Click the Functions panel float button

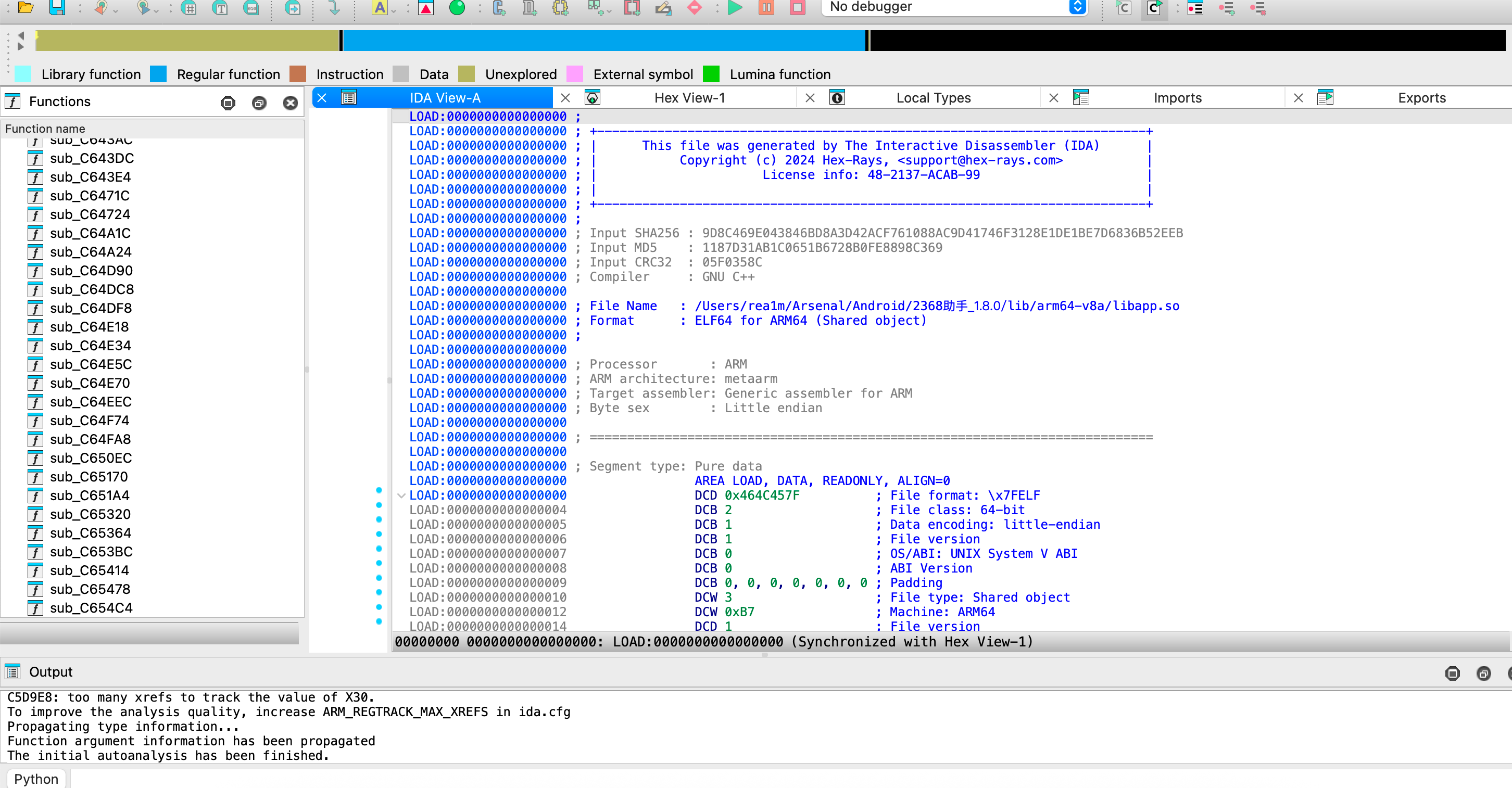[259, 103]
